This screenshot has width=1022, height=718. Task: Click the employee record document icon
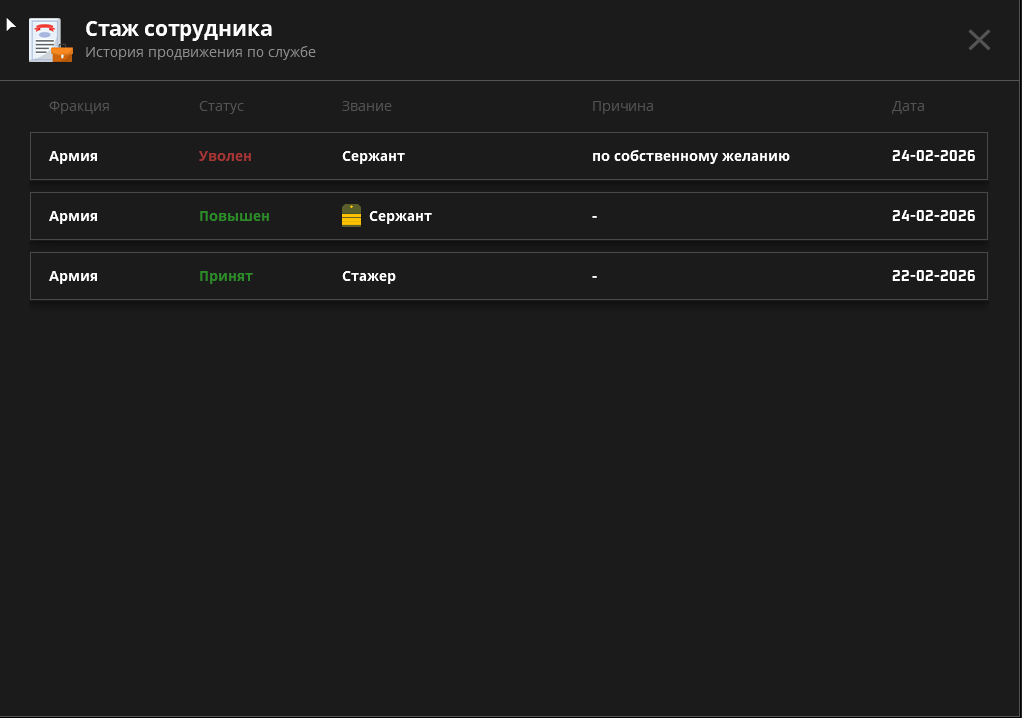pyautogui.click(x=50, y=40)
